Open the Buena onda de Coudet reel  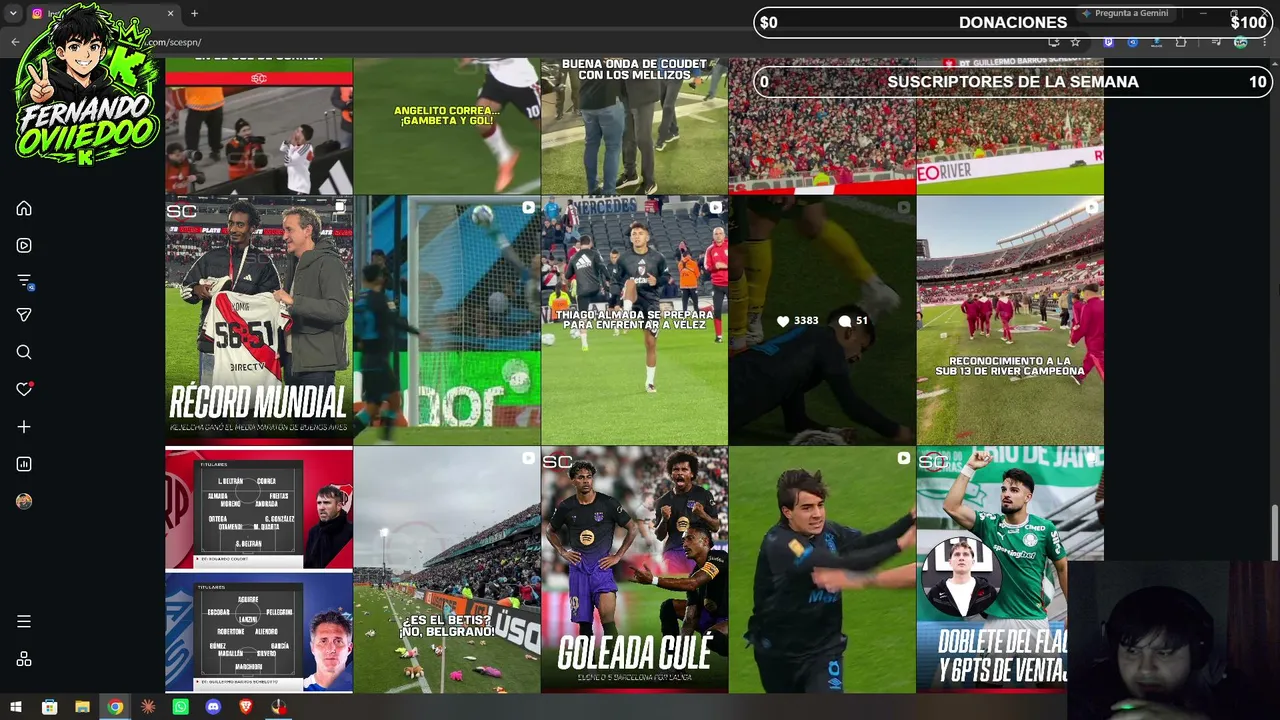pos(635,125)
